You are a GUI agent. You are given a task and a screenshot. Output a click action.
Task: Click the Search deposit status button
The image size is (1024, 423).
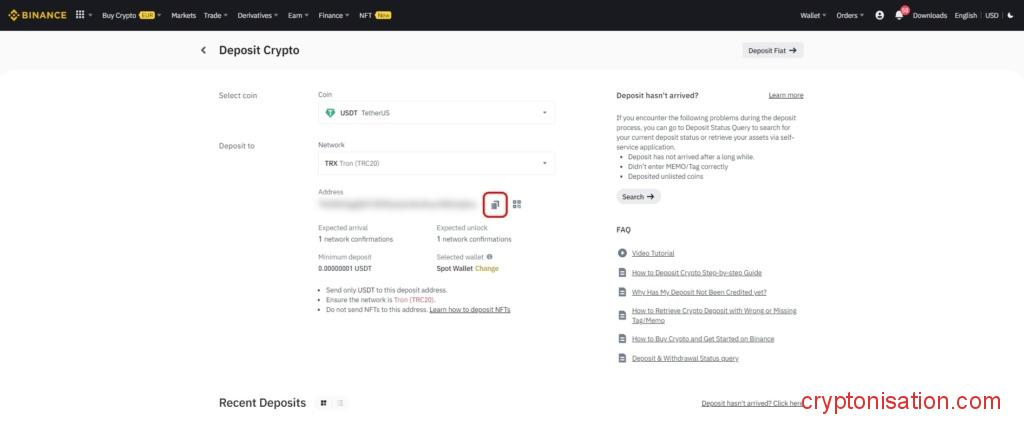tap(637, 197)
